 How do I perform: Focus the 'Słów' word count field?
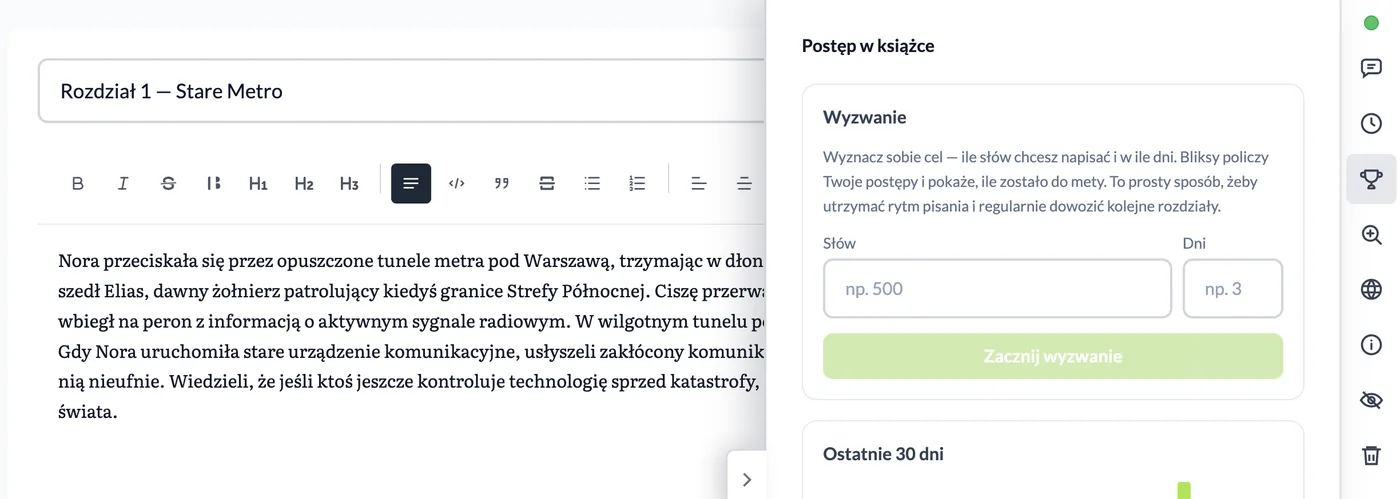click(997, 289)
